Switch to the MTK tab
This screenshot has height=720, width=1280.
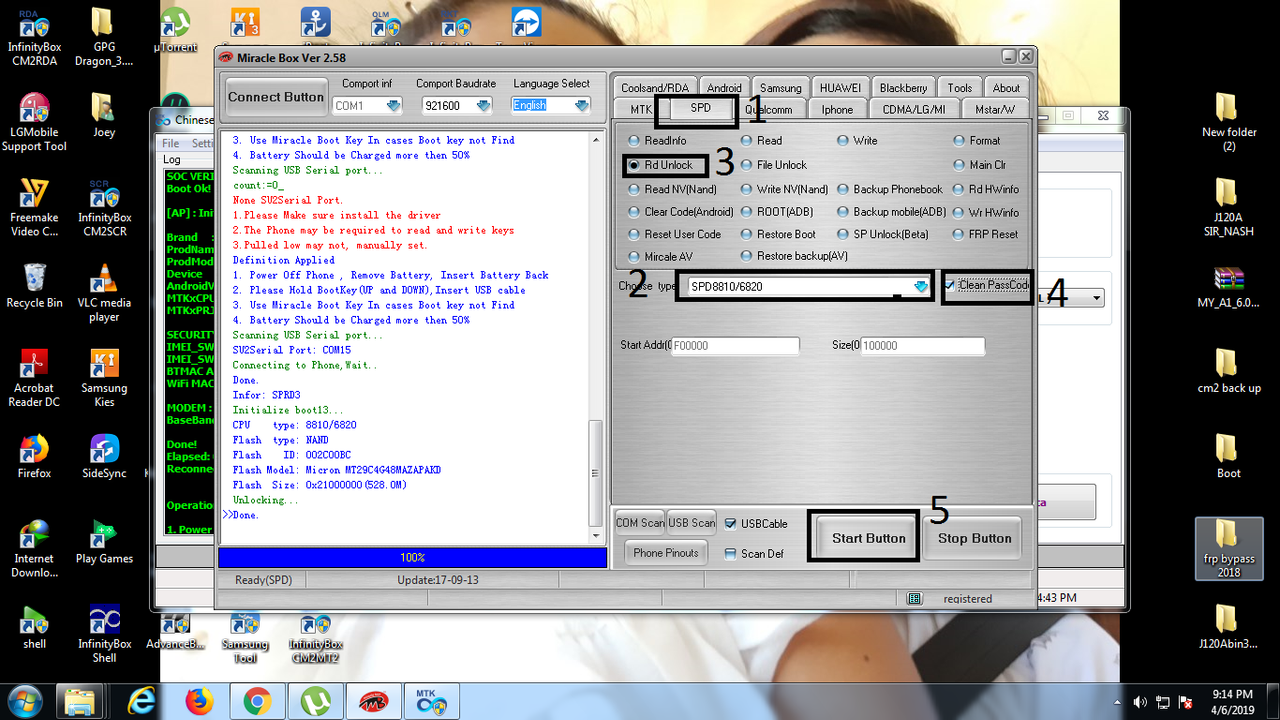coord(641,109)
